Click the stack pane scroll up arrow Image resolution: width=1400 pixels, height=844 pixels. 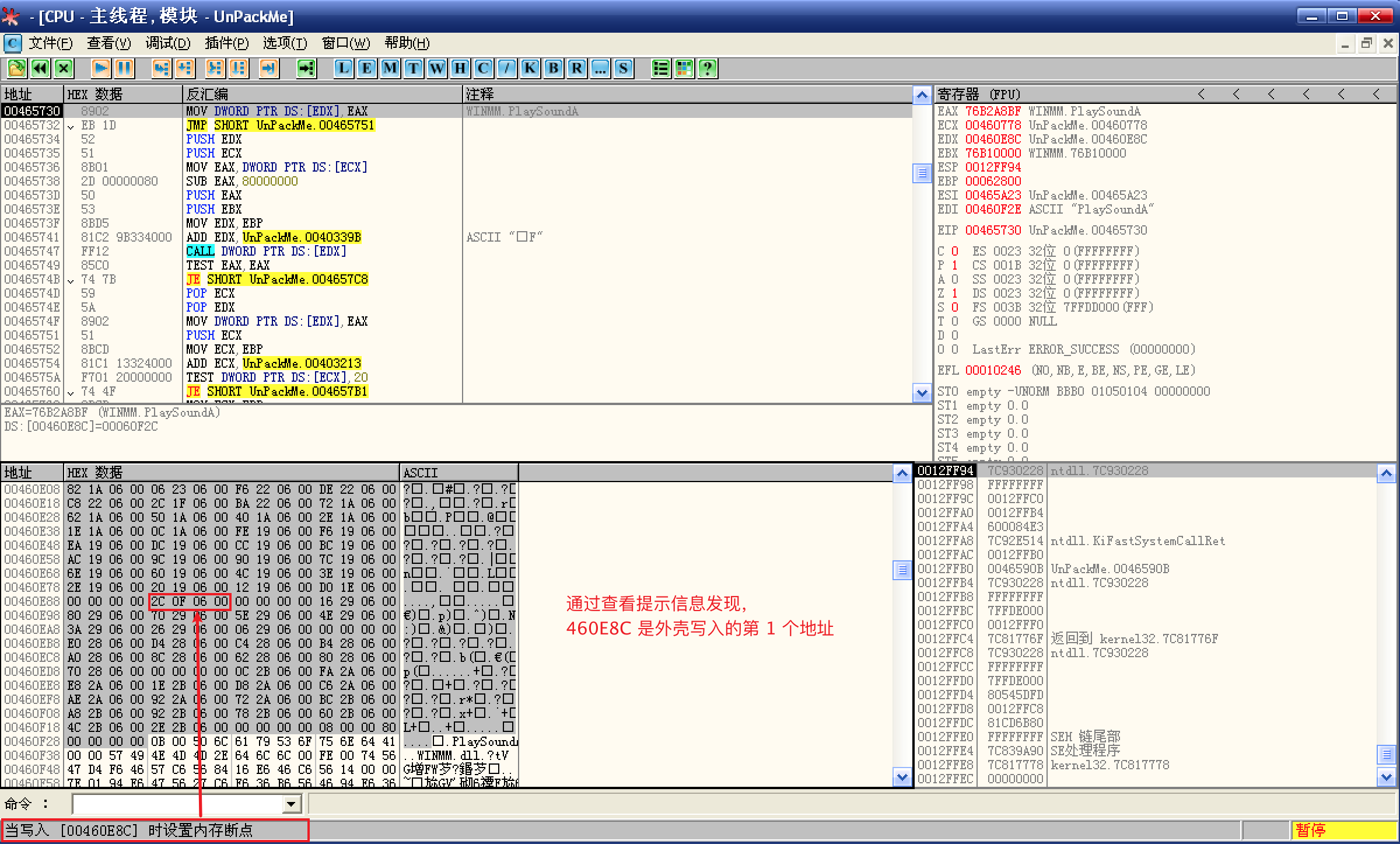[1386, 473]
